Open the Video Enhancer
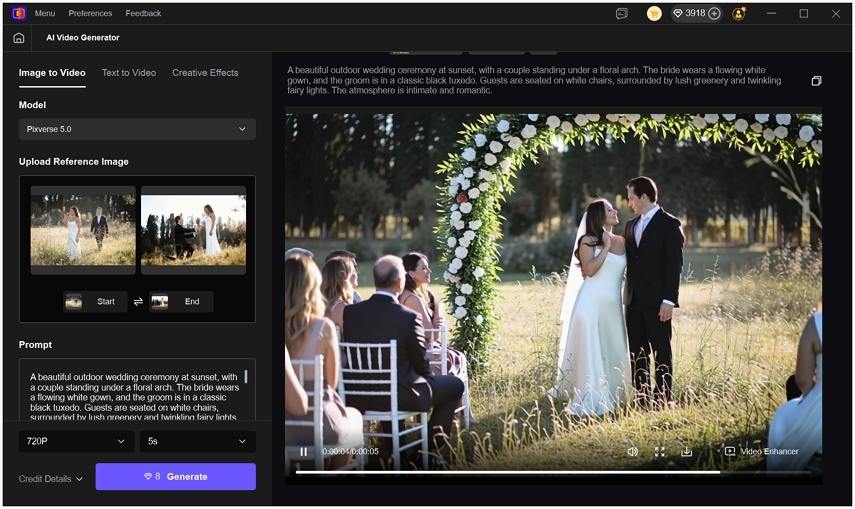Viewport: 855px width, 509px height. 761,452
